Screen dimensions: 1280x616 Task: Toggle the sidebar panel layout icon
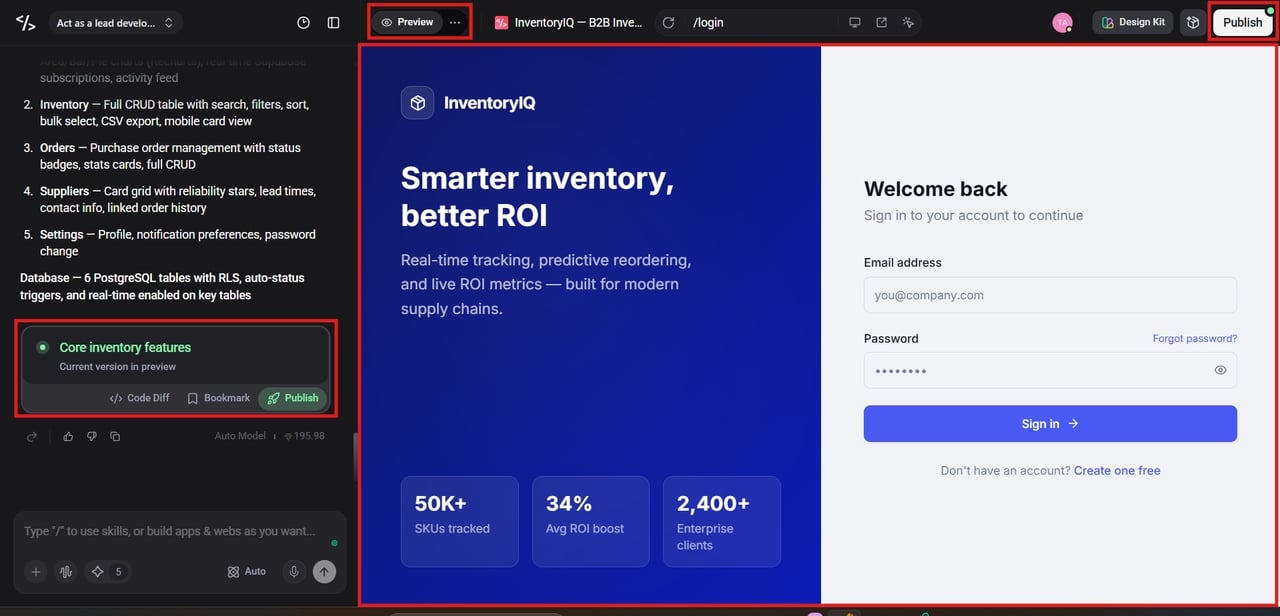point(334,22)
